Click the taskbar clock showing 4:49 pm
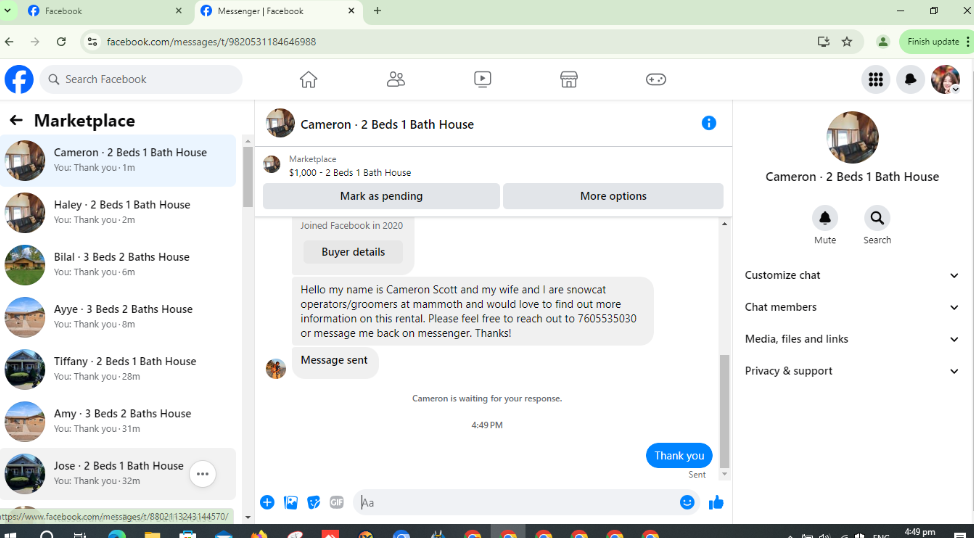The height and width of the screenshot is (538, 974). coord(920,532)
